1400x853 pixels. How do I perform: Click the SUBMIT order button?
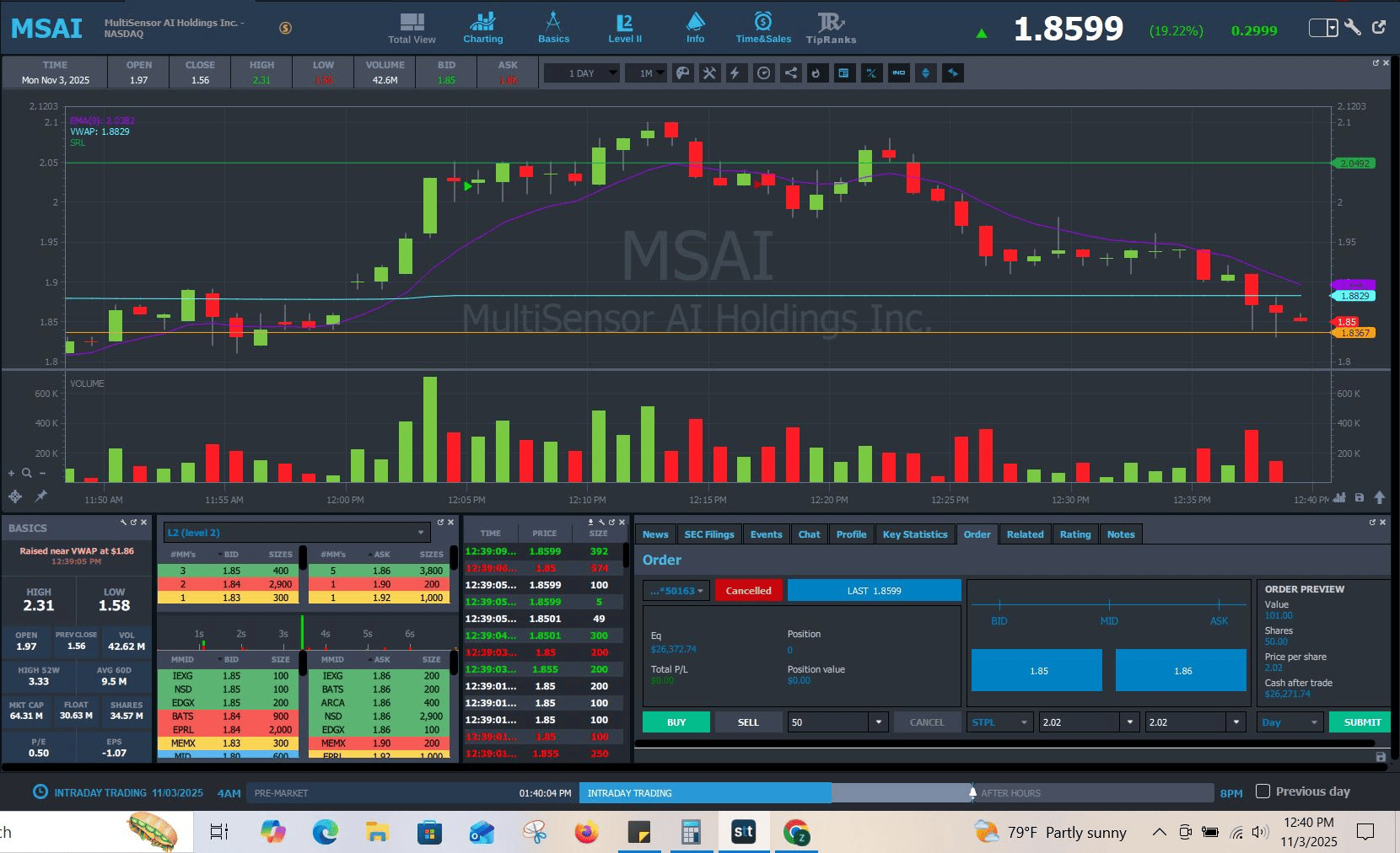coord(1361,722)
